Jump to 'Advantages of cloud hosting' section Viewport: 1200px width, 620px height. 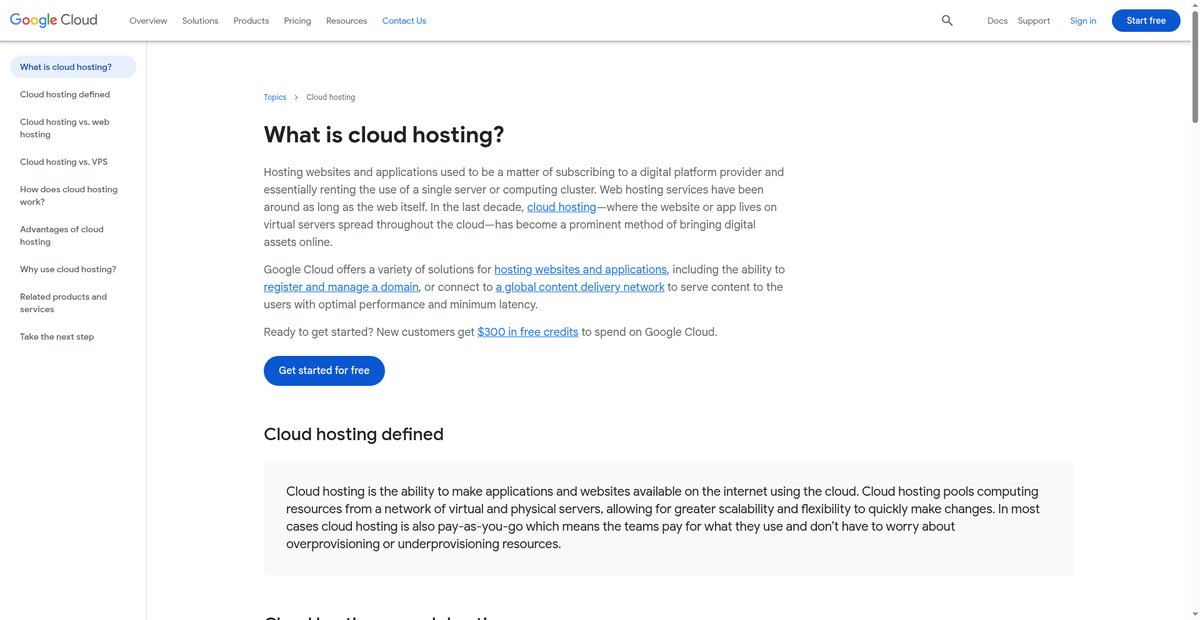click(x=62, y=235)
